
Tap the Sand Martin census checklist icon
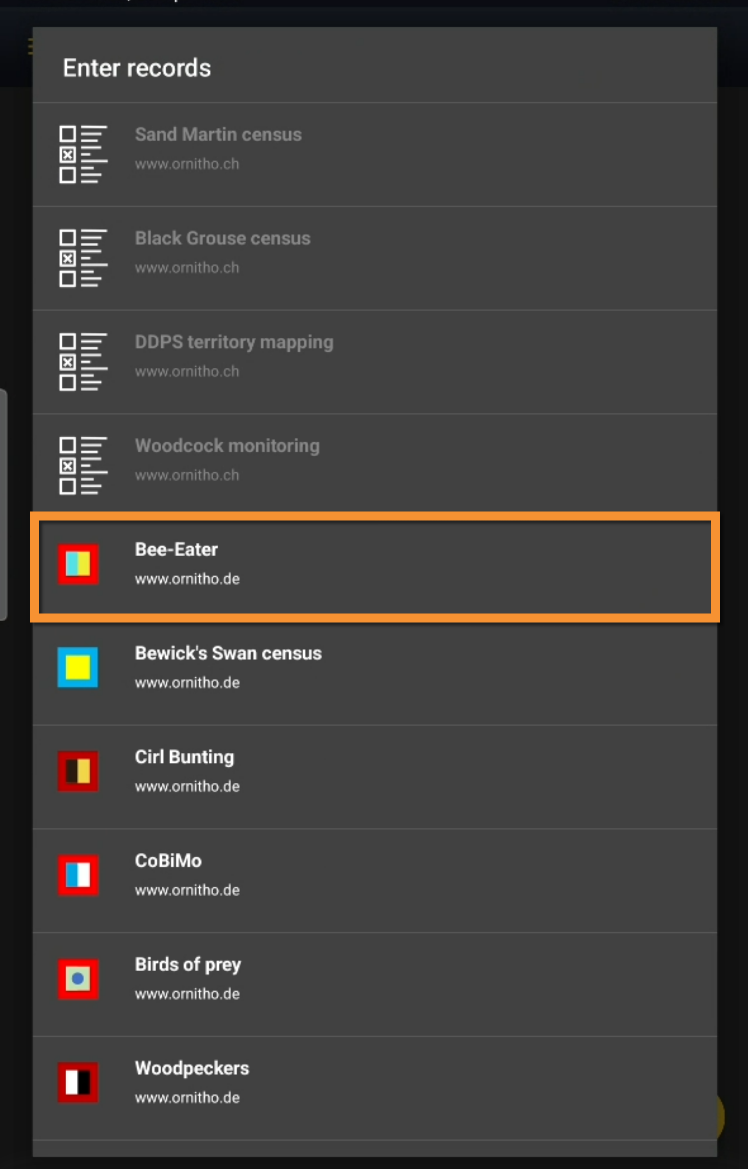(82, 154)
